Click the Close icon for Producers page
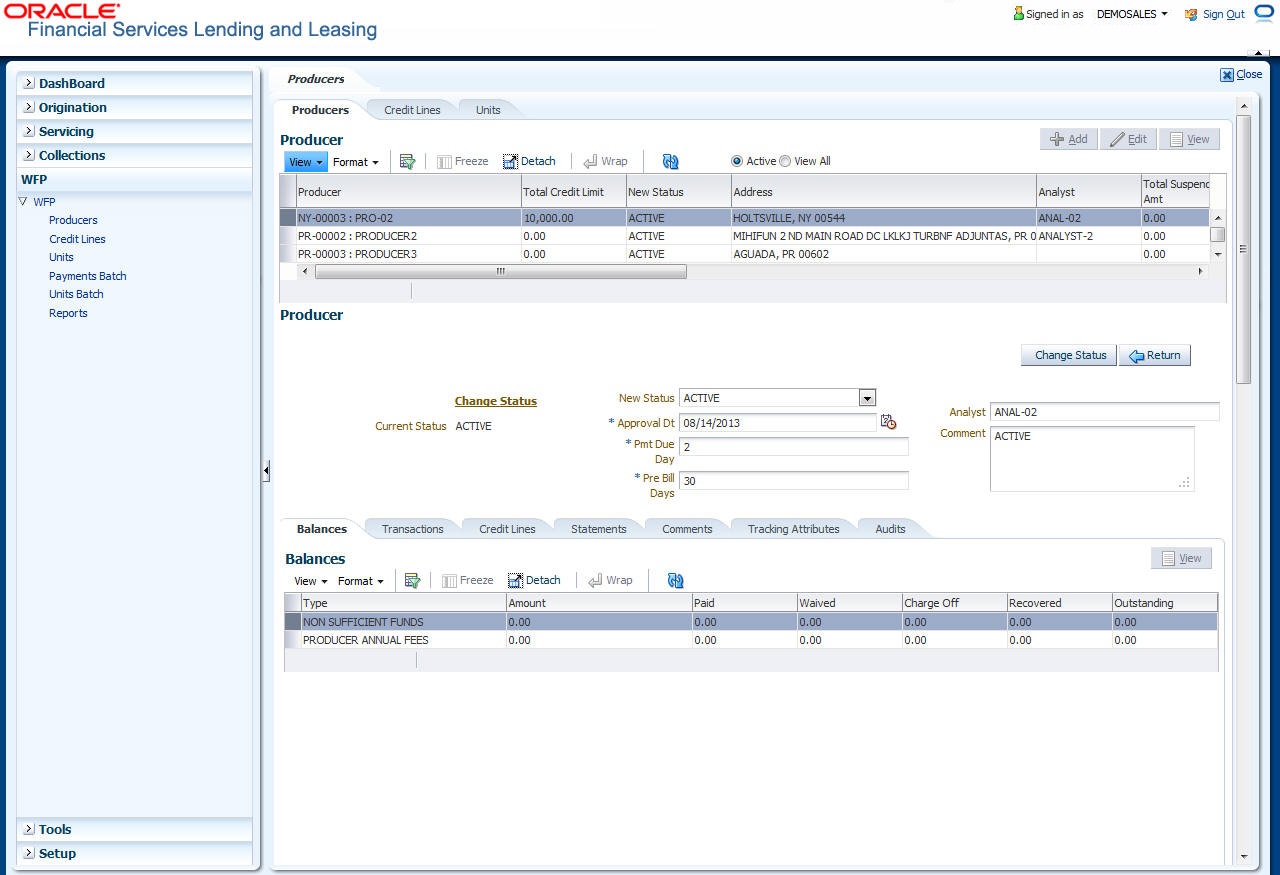 1227,75
